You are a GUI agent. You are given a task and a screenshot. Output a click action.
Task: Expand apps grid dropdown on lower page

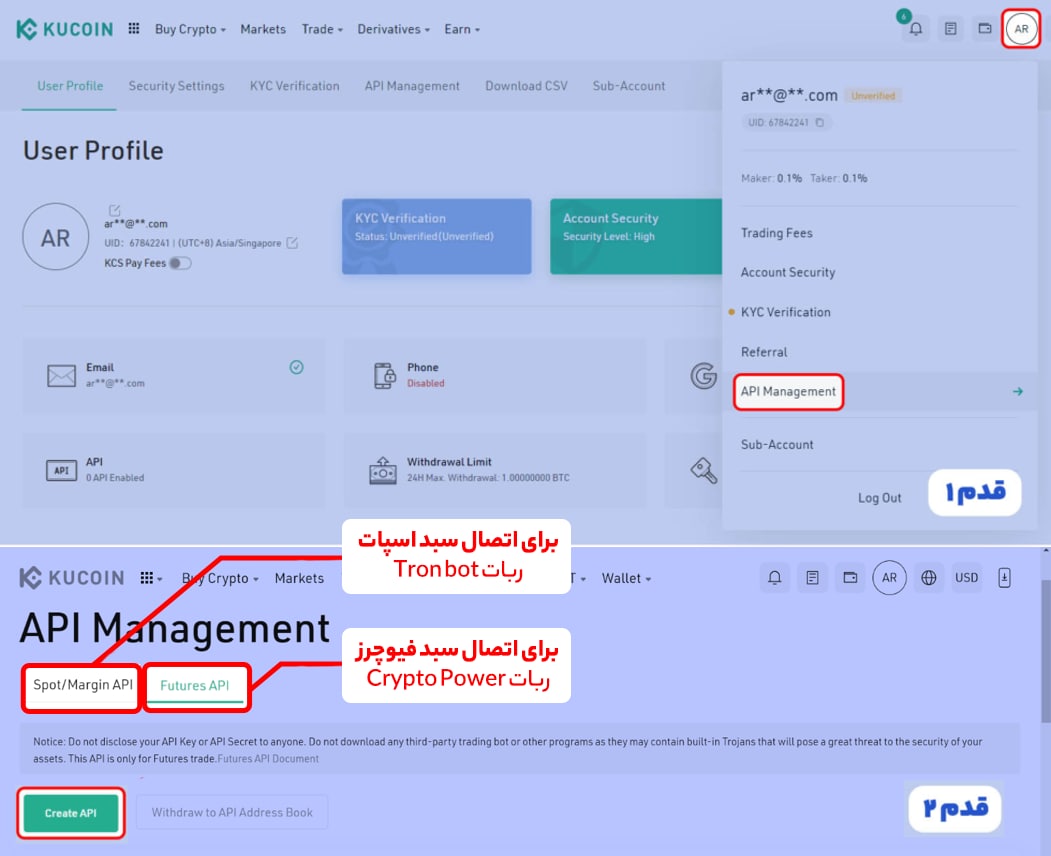151,578
